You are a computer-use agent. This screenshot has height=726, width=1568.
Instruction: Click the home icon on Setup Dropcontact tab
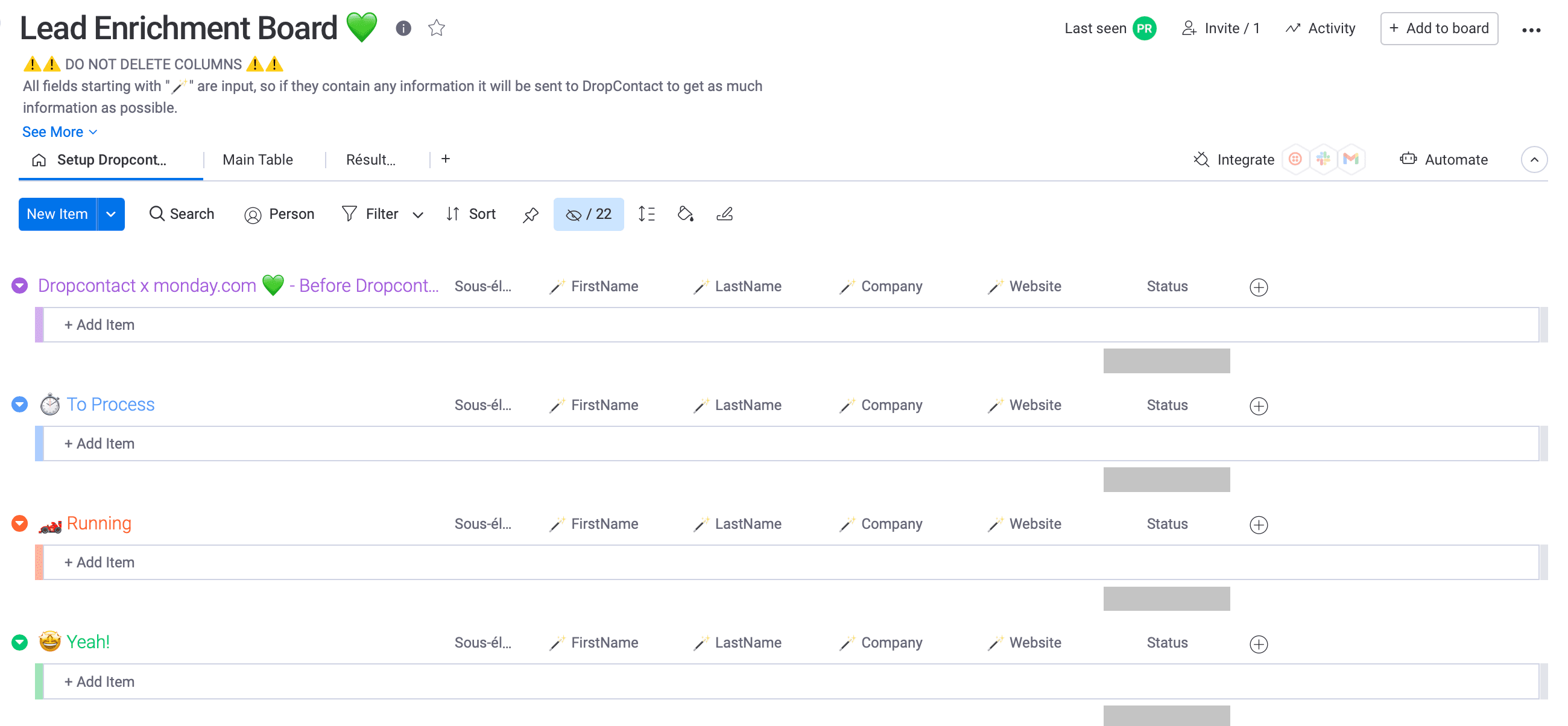(x=39, y=160)
